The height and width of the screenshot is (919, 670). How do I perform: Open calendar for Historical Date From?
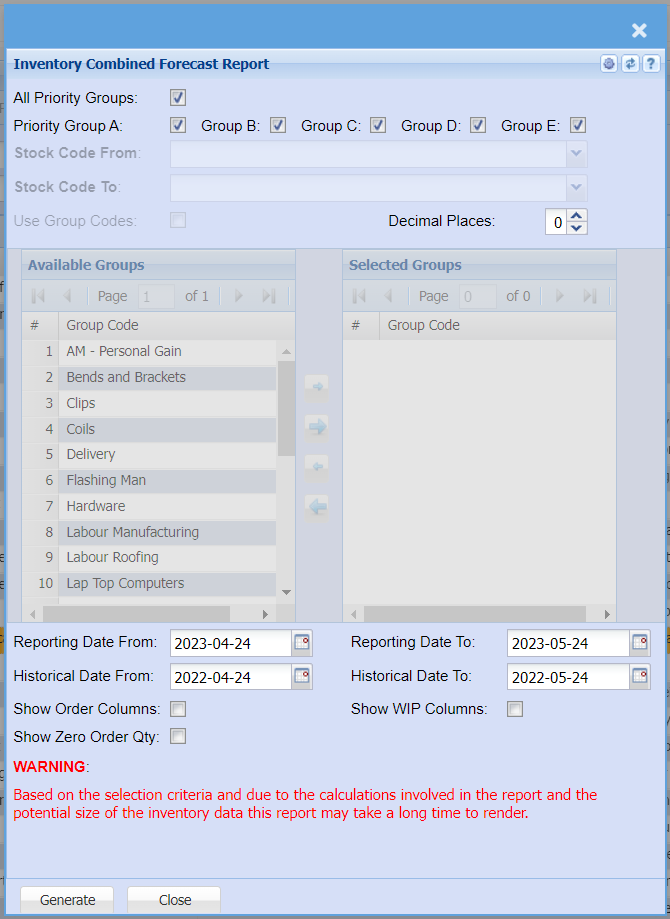[x=302, y=677]
